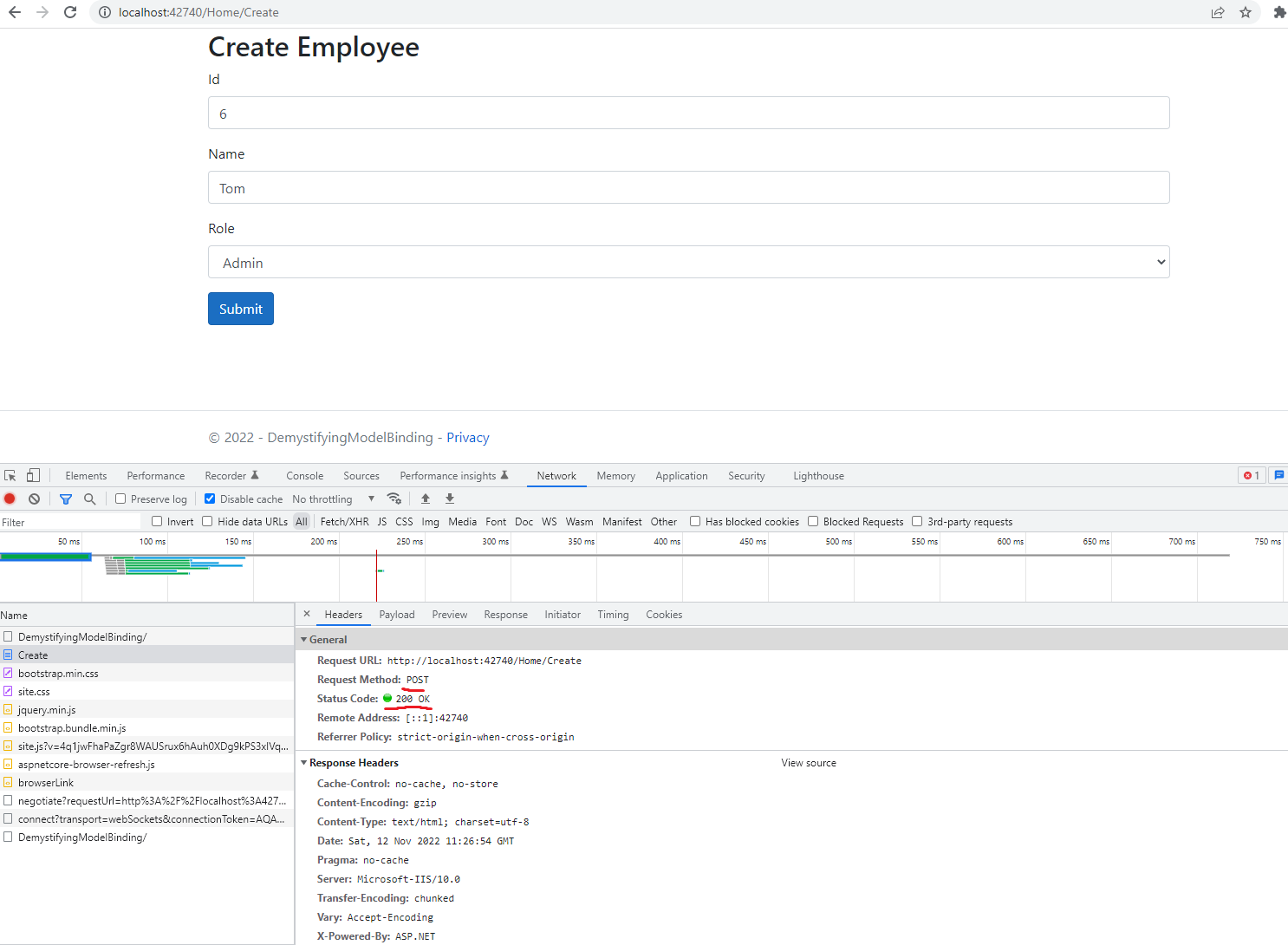Image resolution: width=1288 pixels, height=945 pixels.
Task: Open the Response tab
Action: pos(506,614)
